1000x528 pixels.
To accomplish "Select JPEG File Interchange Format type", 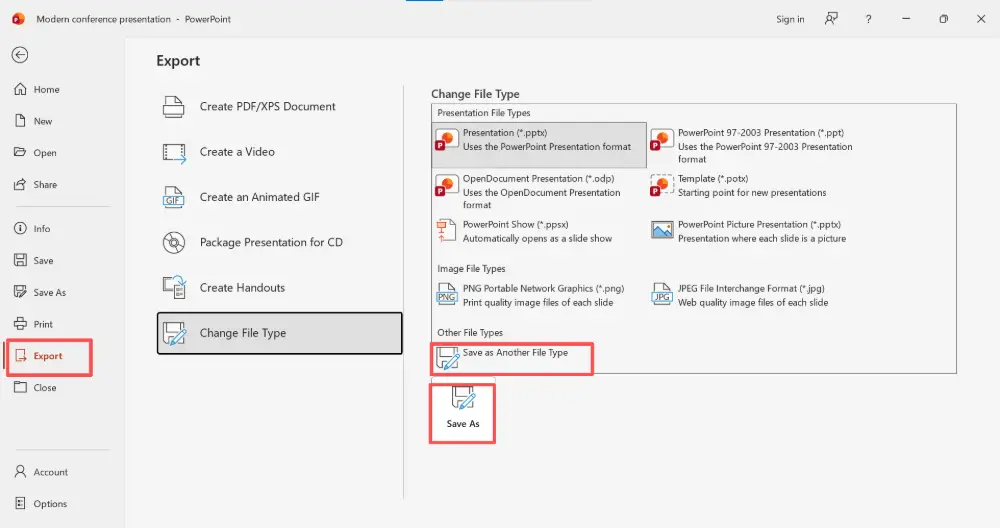I will click(754, 295).
